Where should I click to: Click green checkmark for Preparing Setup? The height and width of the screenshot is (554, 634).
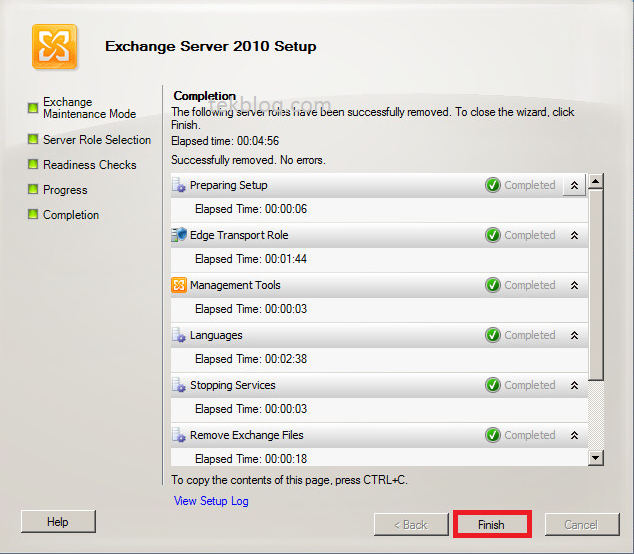point(492,185)
